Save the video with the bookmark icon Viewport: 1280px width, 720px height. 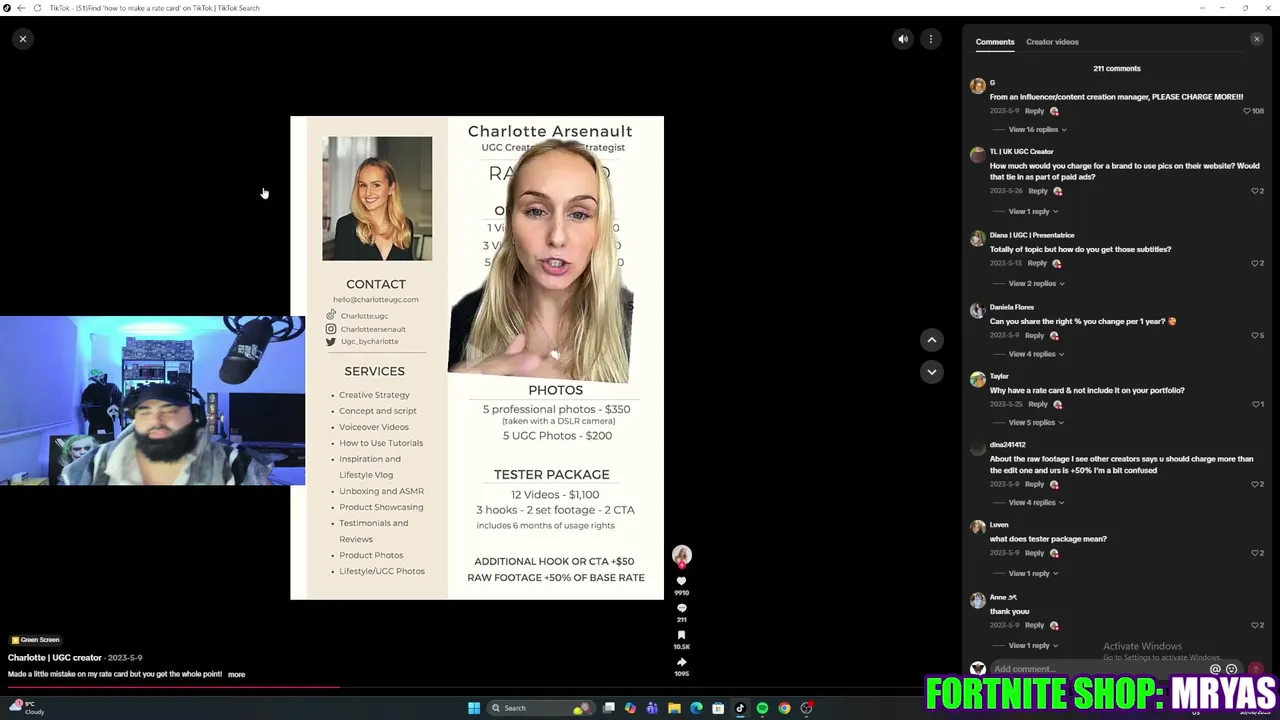coord(681,635)
